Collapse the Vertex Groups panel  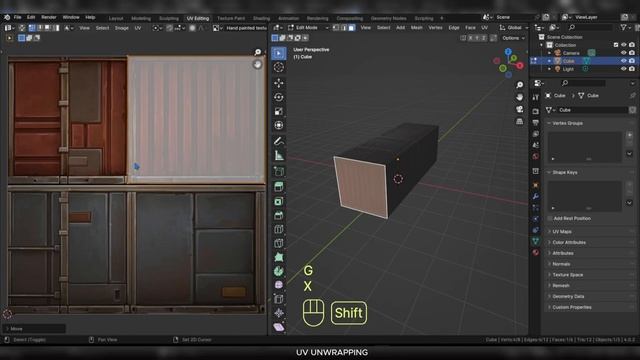point(564,123)
